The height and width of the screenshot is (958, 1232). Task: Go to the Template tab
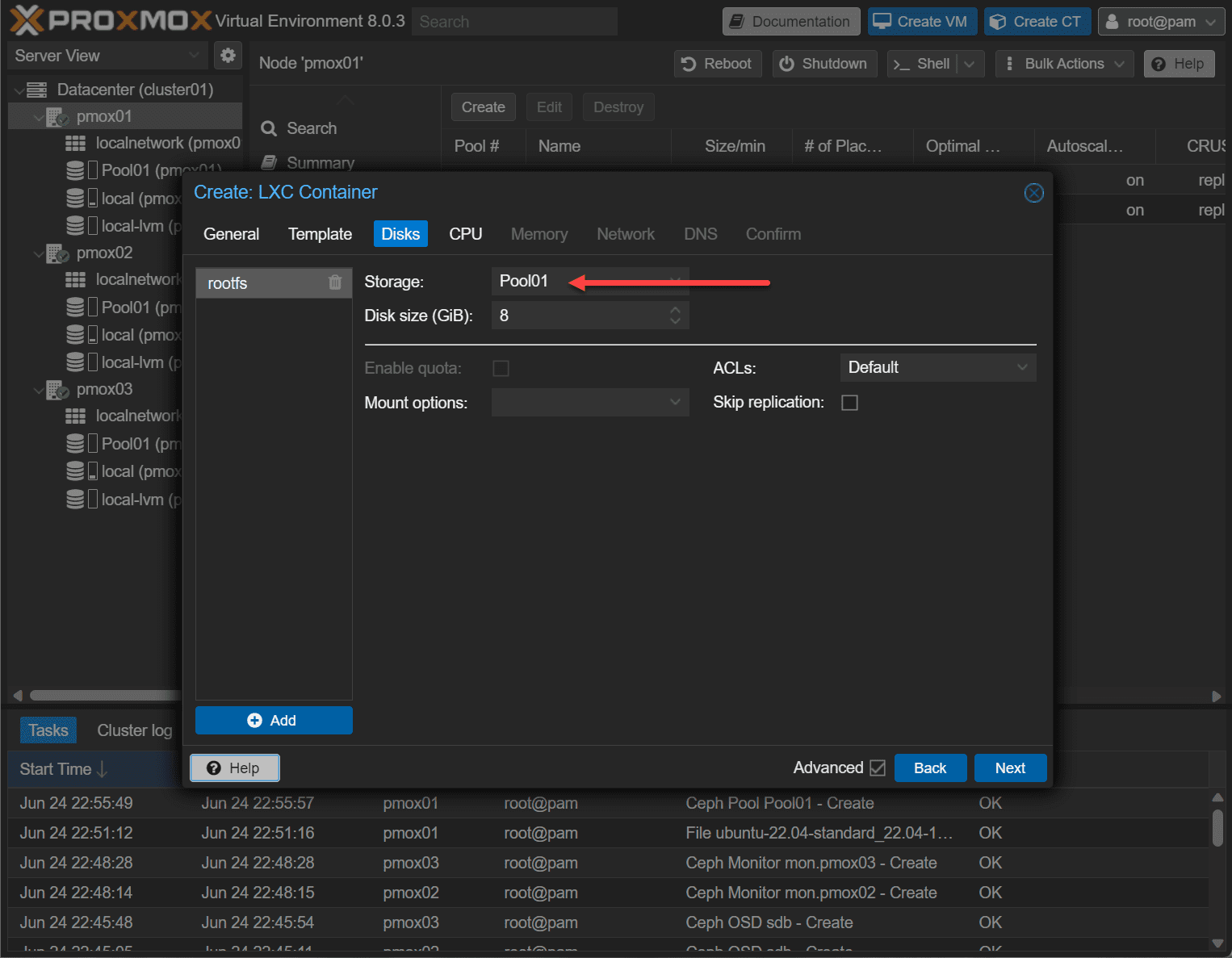320,234
